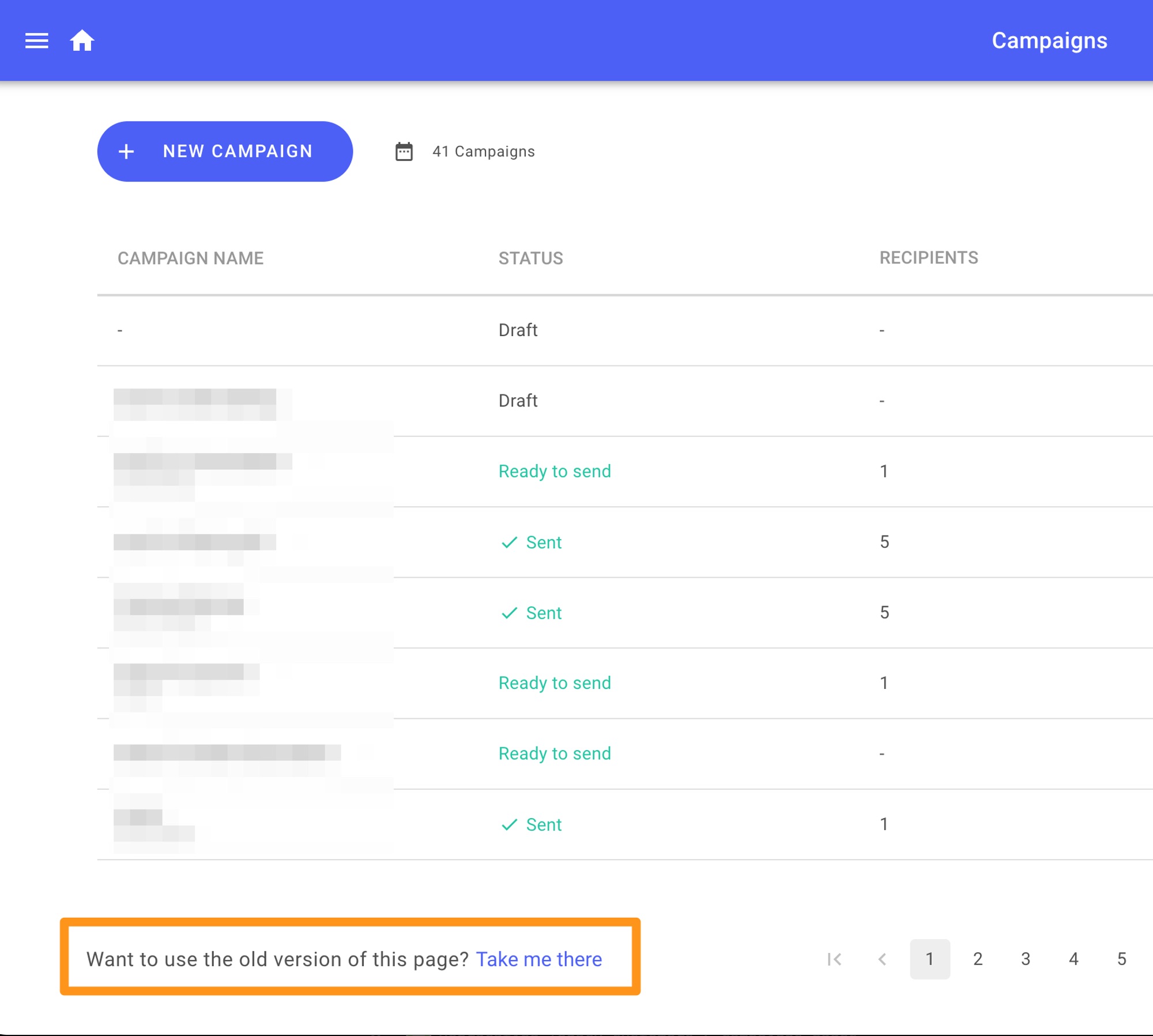Jump to first page arrow icon
Image resolution: width=1153 pixels, height=1036 pixels.
(834, 959)
